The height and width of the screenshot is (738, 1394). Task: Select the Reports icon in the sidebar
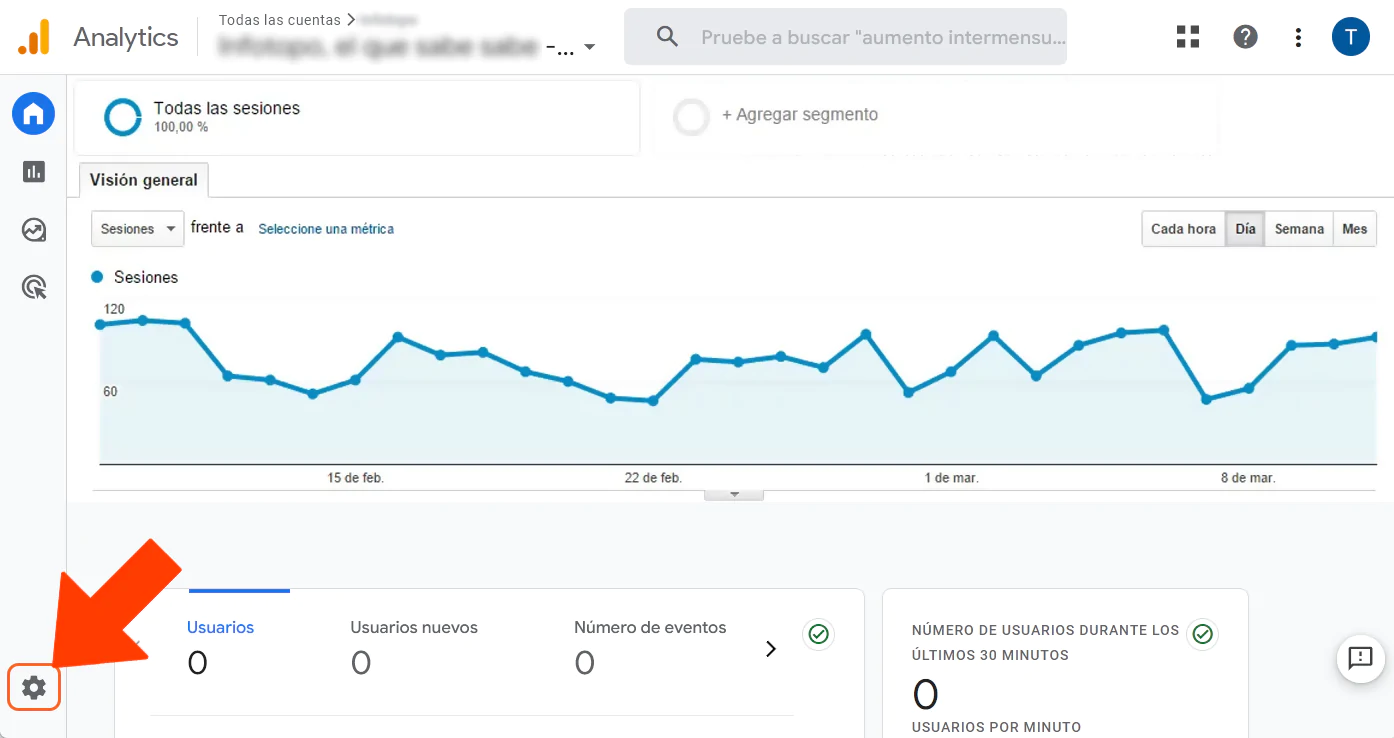tap(33, 171)
